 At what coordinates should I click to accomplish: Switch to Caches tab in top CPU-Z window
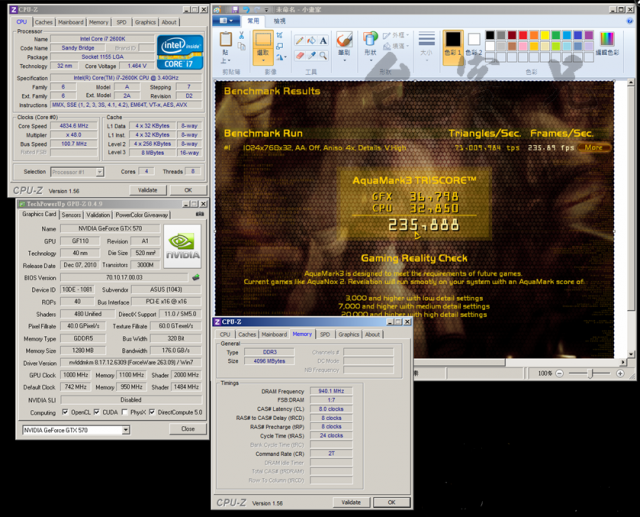pyautogui.click(x=44, y=22)
